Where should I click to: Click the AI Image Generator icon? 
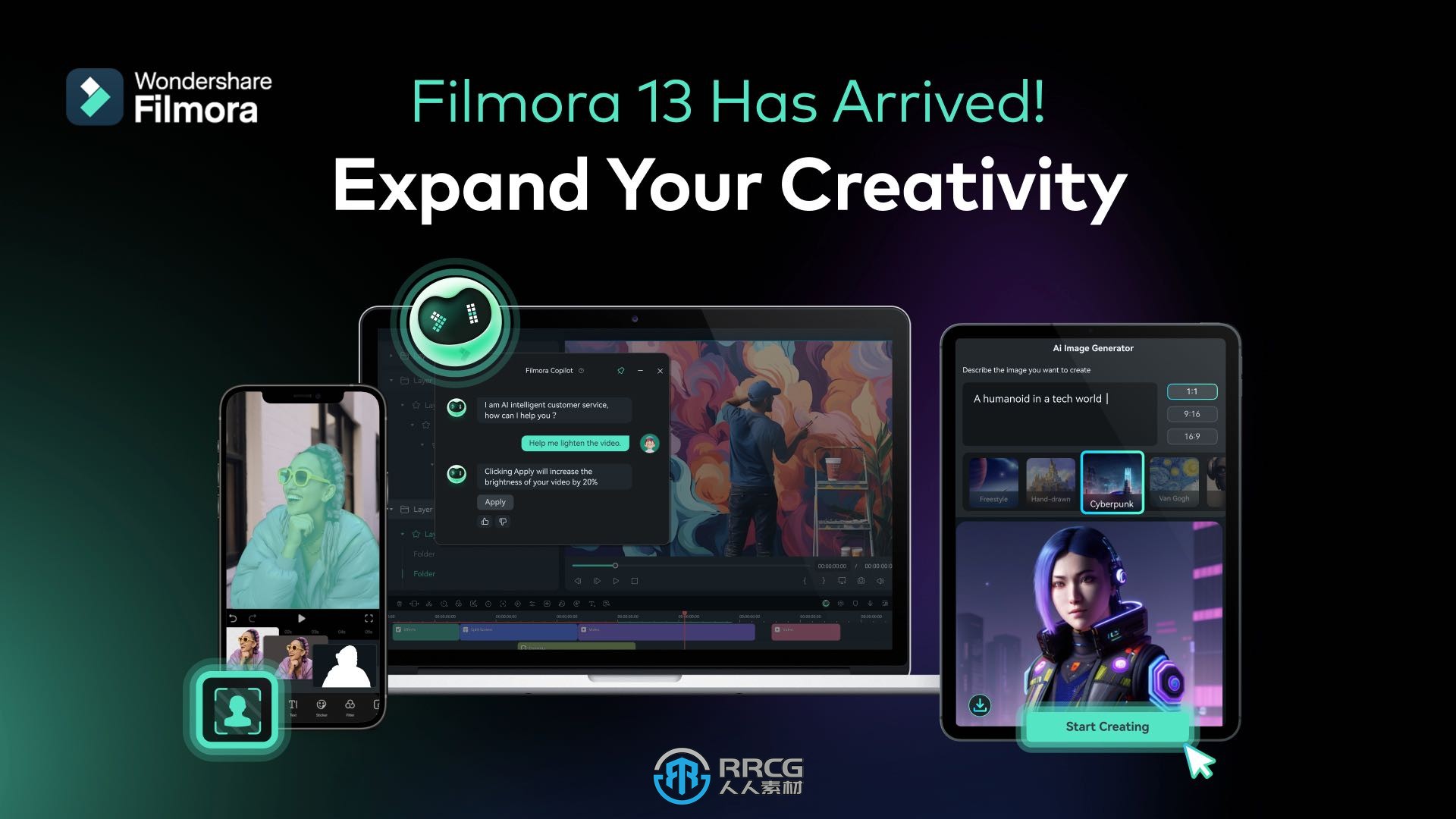point(1090,347)
